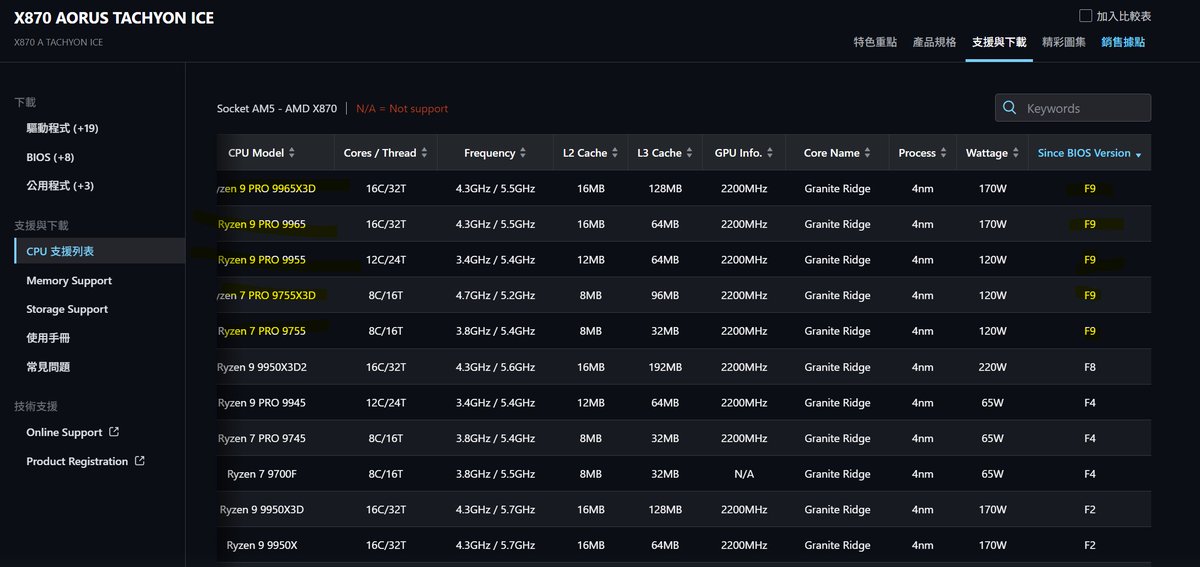The image size is (1200, 567).
Task: Click X870 AORUS TACHYON ICE title
Action: pyautogui.click(x=114, y=18)
